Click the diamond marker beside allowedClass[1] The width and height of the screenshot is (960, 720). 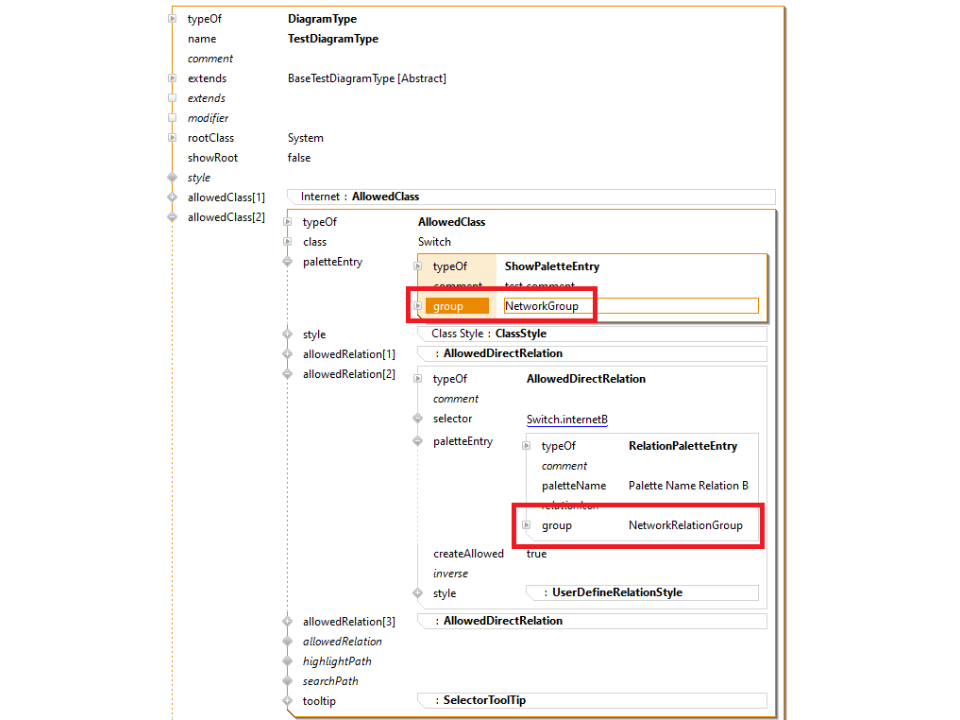pos(173,197)
